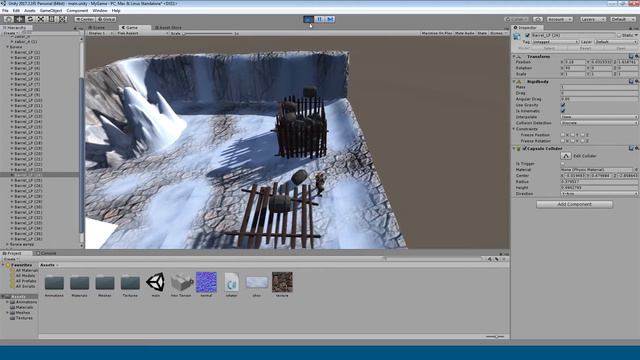Image resolution: width=640 pixels, height=360 pixels.
Task: Click the Pause button
Action: (x=320, y=19)
